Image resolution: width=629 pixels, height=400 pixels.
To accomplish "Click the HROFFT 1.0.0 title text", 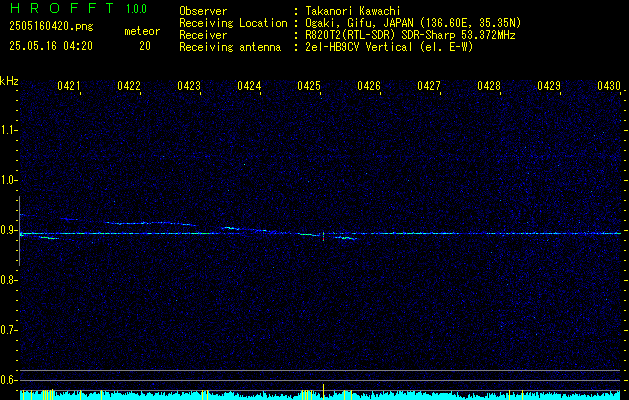I will pyautogui.click(x=79, y=8).
